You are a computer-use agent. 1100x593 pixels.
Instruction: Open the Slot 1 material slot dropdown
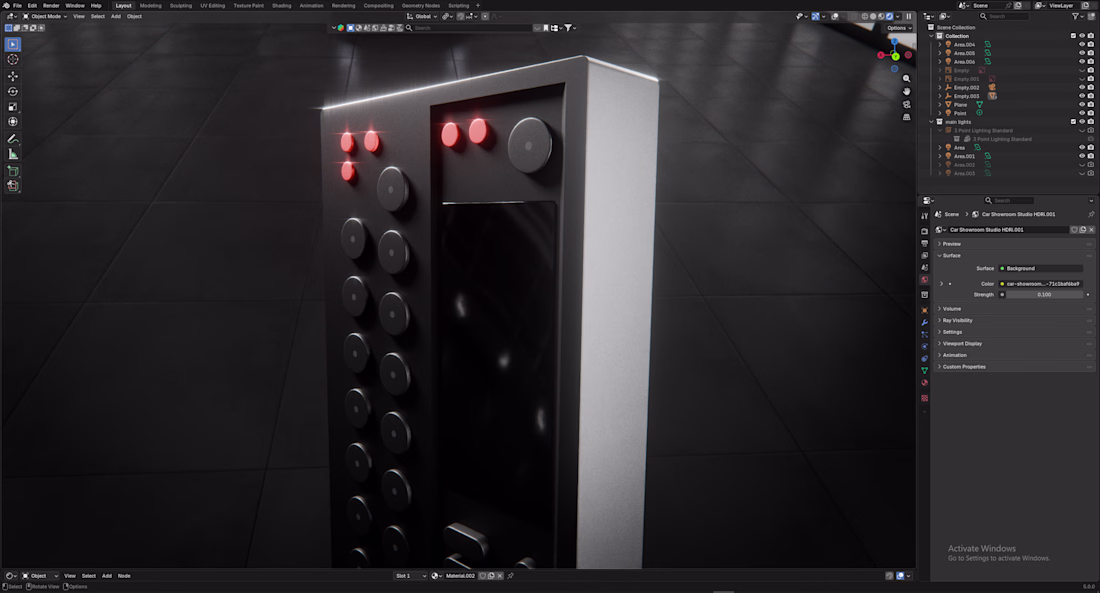point(410,575)
